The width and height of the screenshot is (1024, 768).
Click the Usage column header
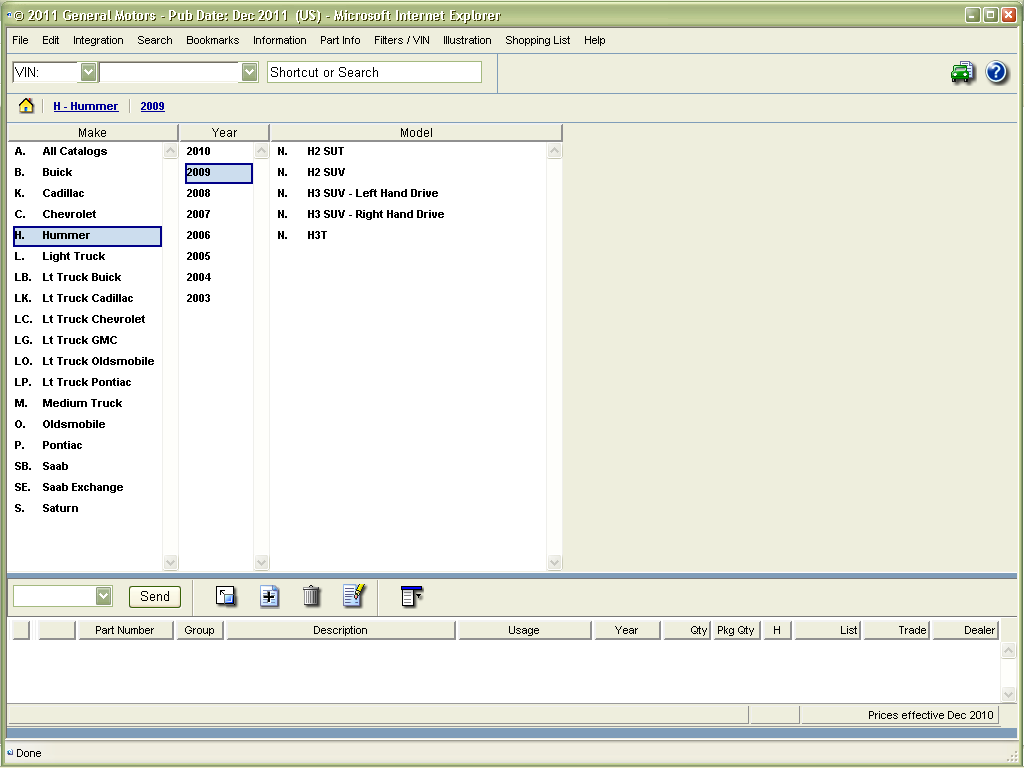[x=524, y=630]
